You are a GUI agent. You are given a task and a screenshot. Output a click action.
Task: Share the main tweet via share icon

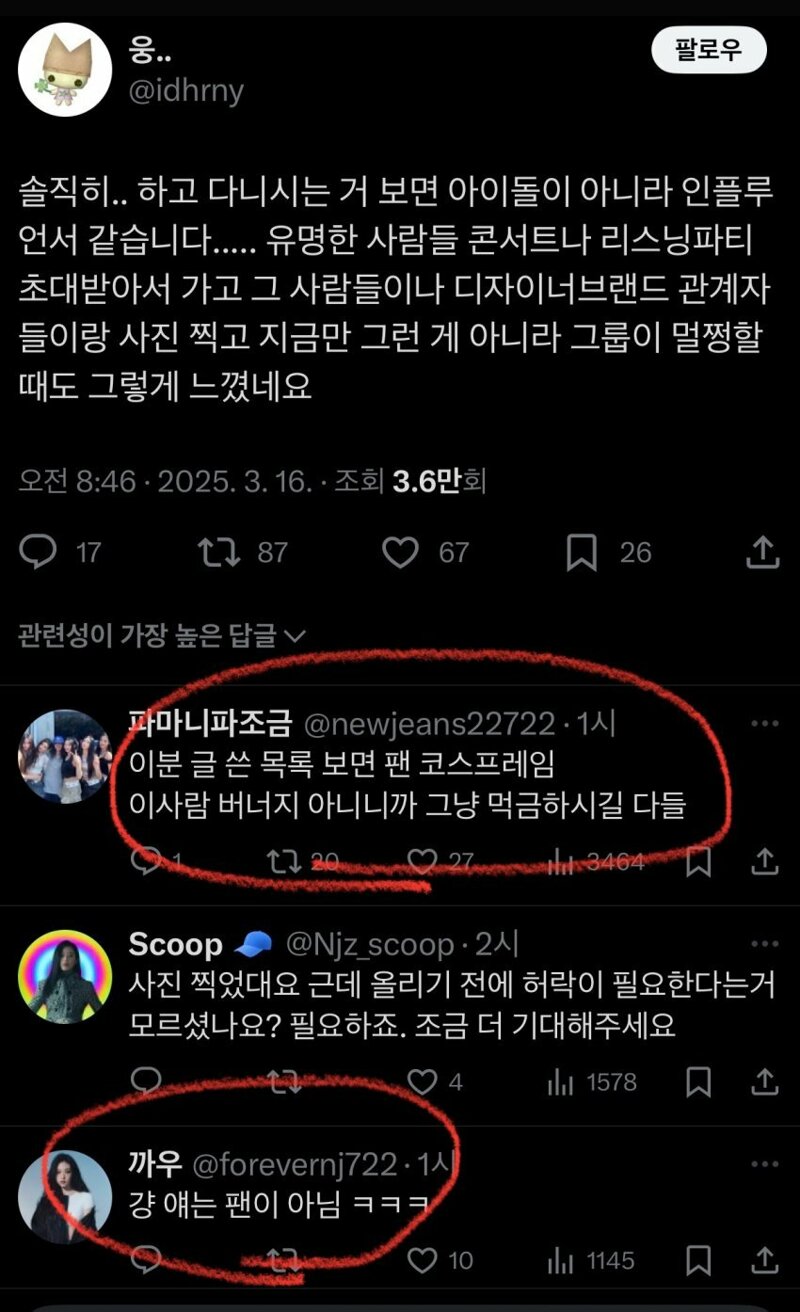763,551
